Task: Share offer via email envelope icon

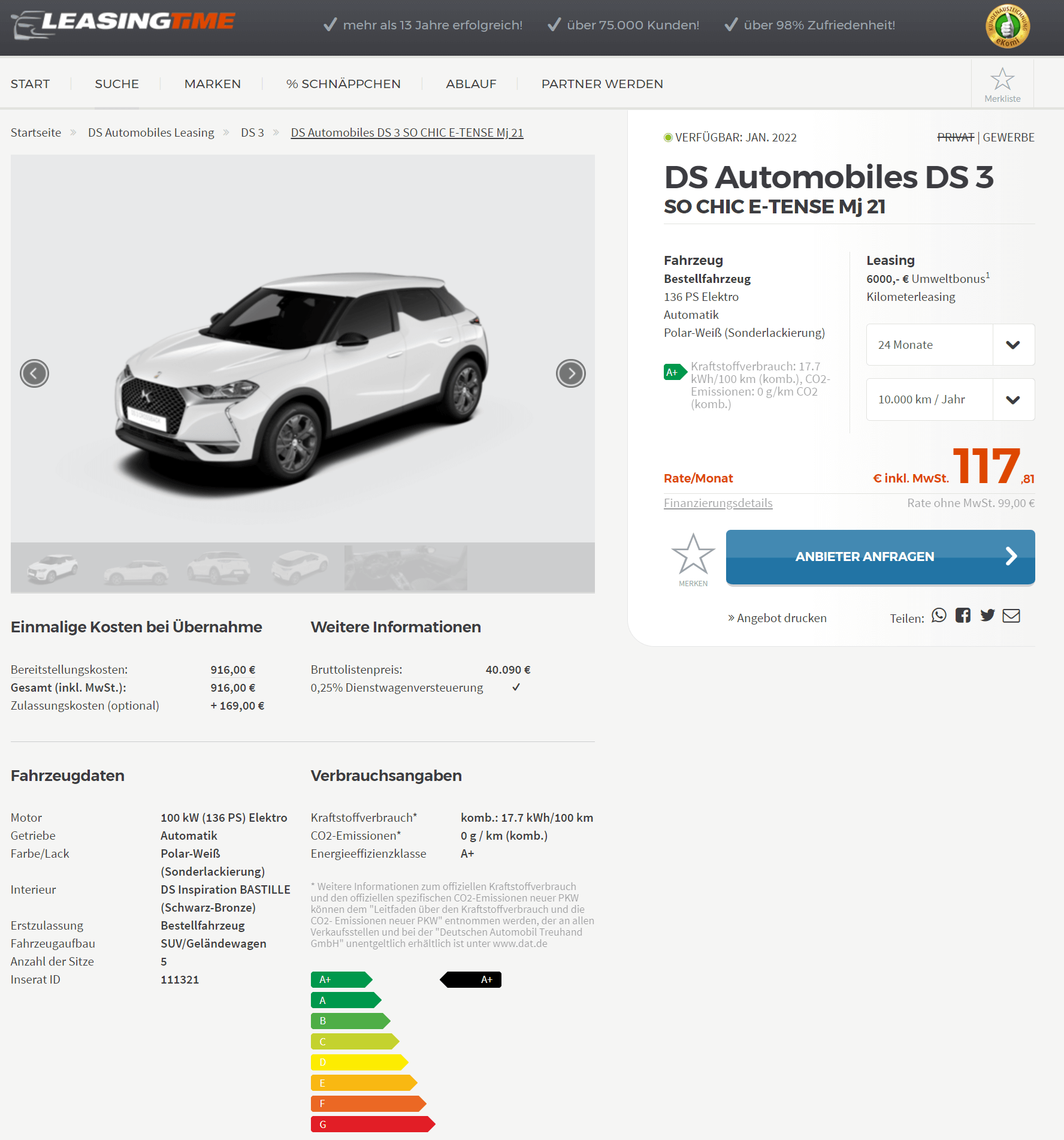Action: [x=1011, y=616]
